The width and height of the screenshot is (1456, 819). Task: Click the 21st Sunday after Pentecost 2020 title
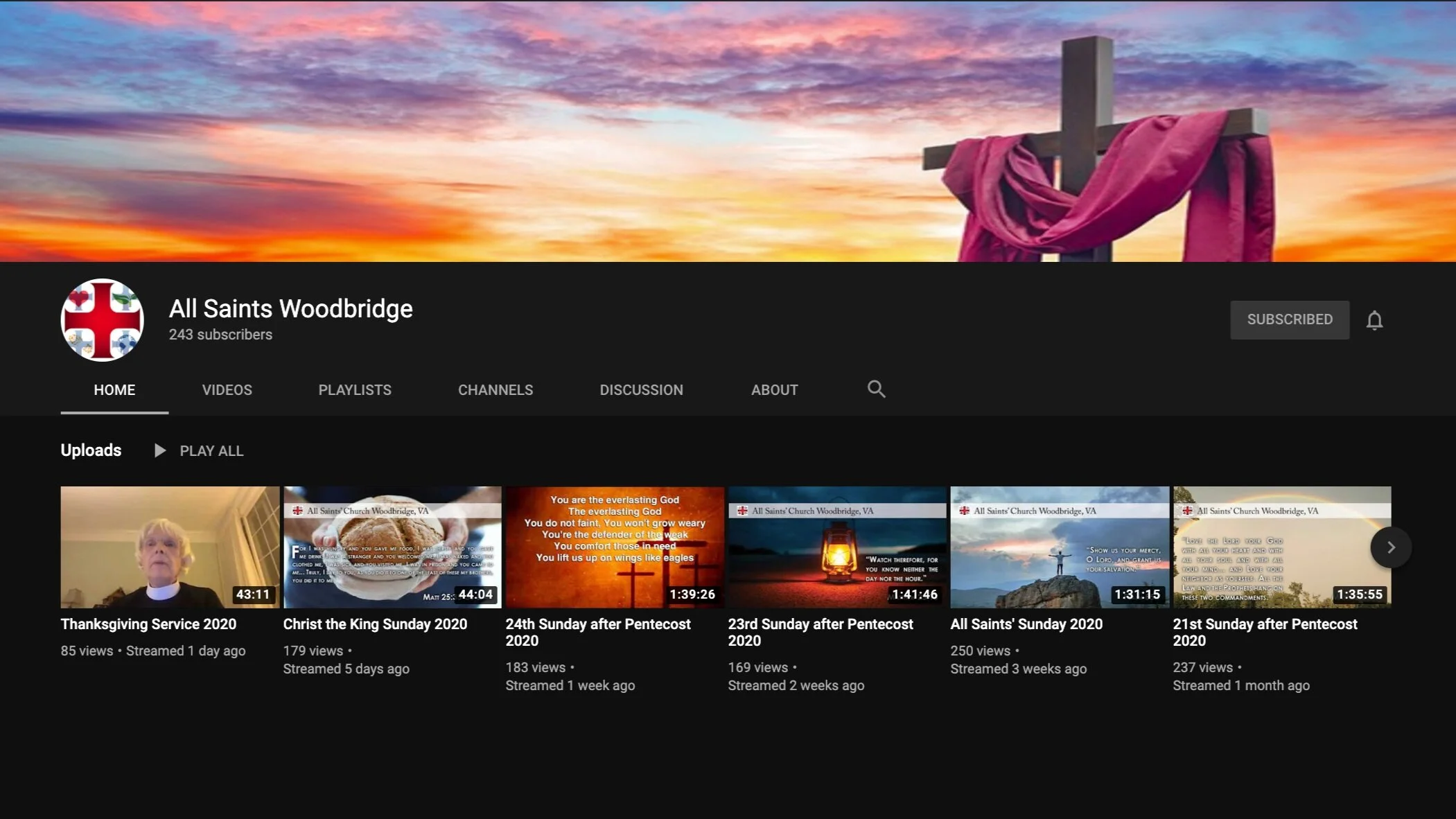[1265, 633]
